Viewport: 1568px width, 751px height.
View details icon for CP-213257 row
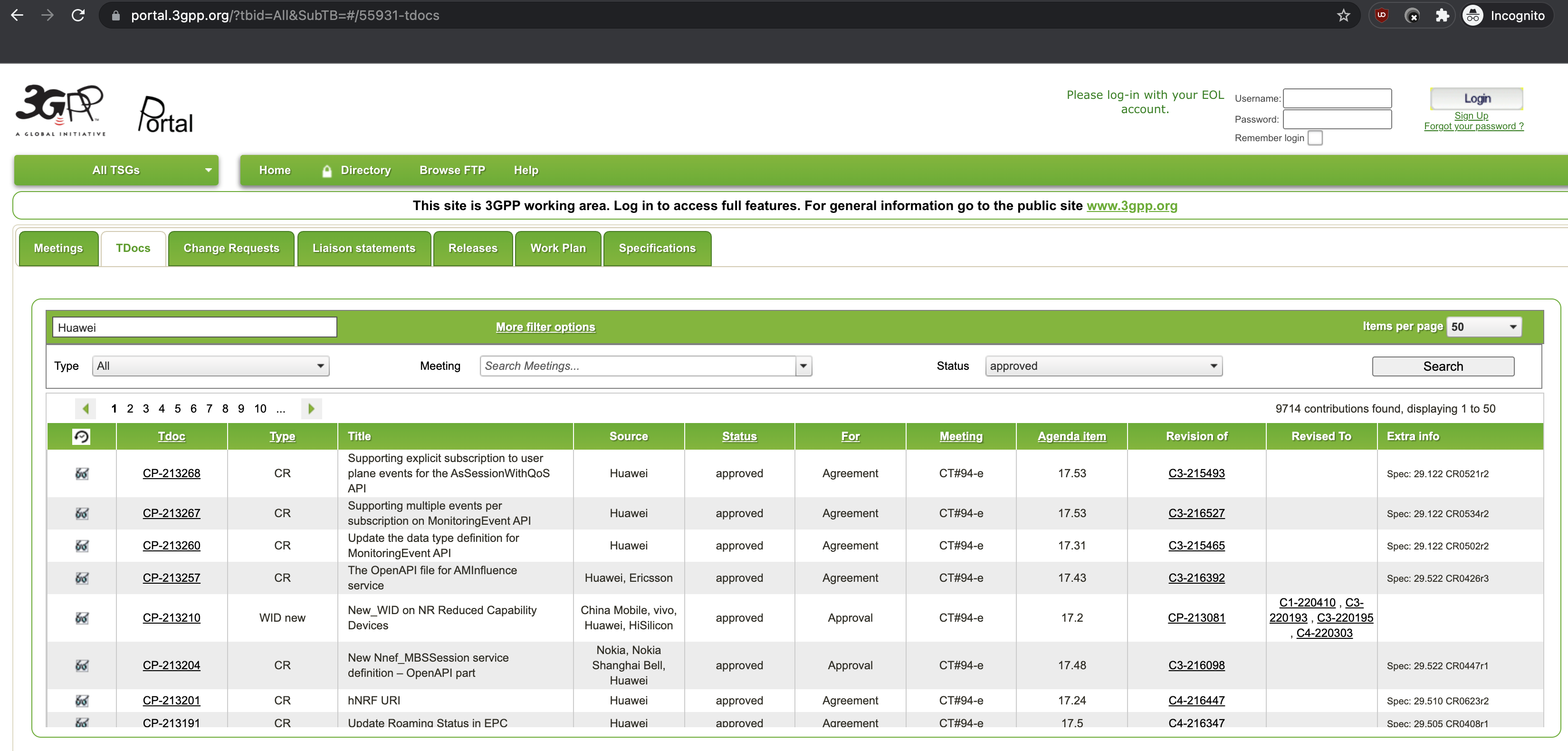[82, 578]
